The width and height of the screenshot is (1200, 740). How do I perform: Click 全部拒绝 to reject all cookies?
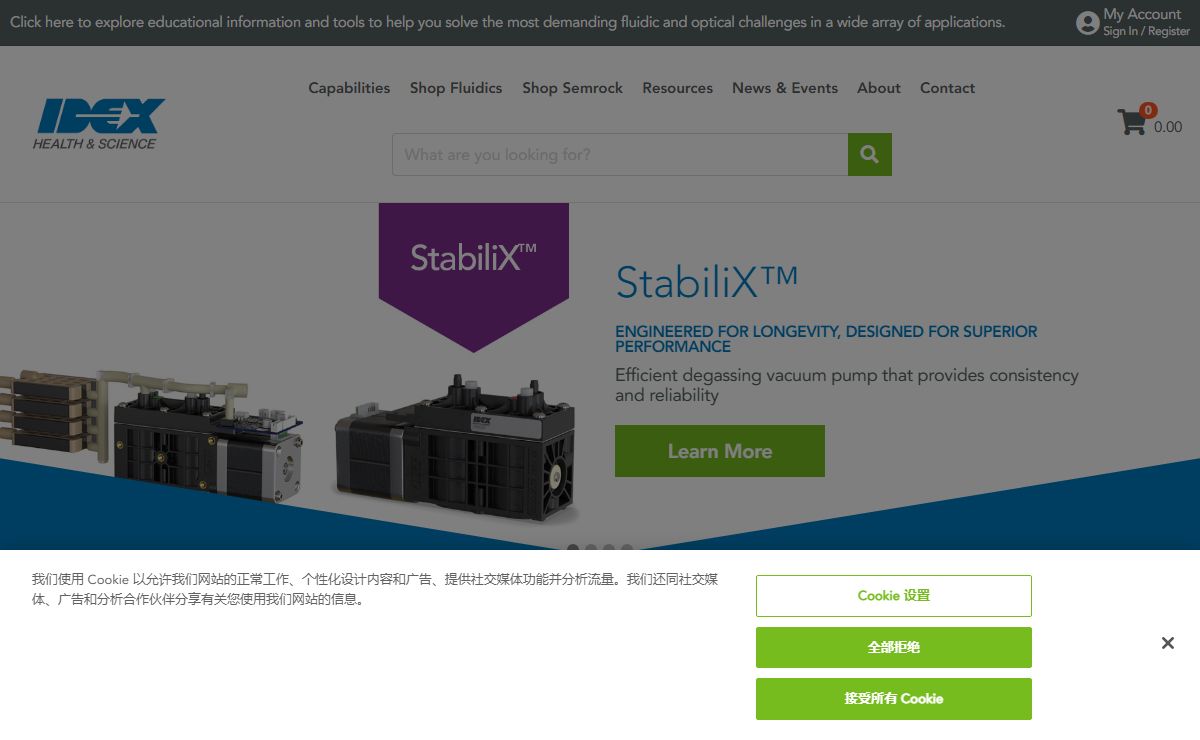coord(894,647)
